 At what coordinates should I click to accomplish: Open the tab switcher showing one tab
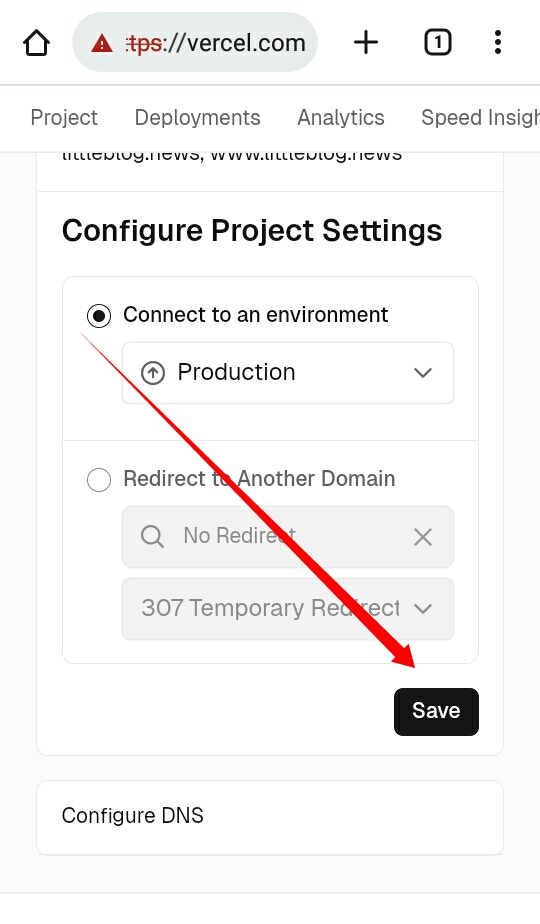pyautogui.click(x=437, y=43)
